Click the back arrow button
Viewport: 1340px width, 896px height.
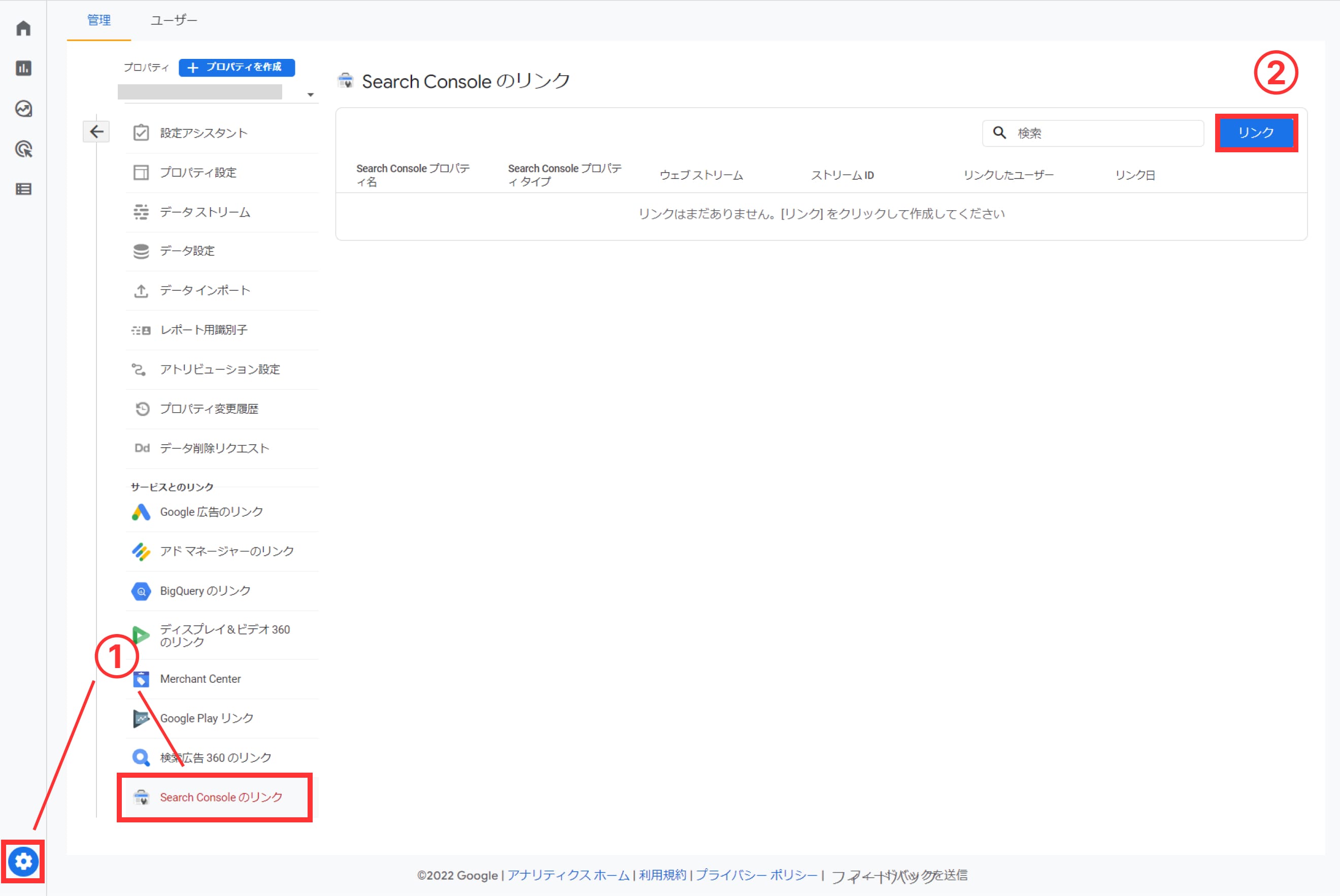(x=96, y=132)
